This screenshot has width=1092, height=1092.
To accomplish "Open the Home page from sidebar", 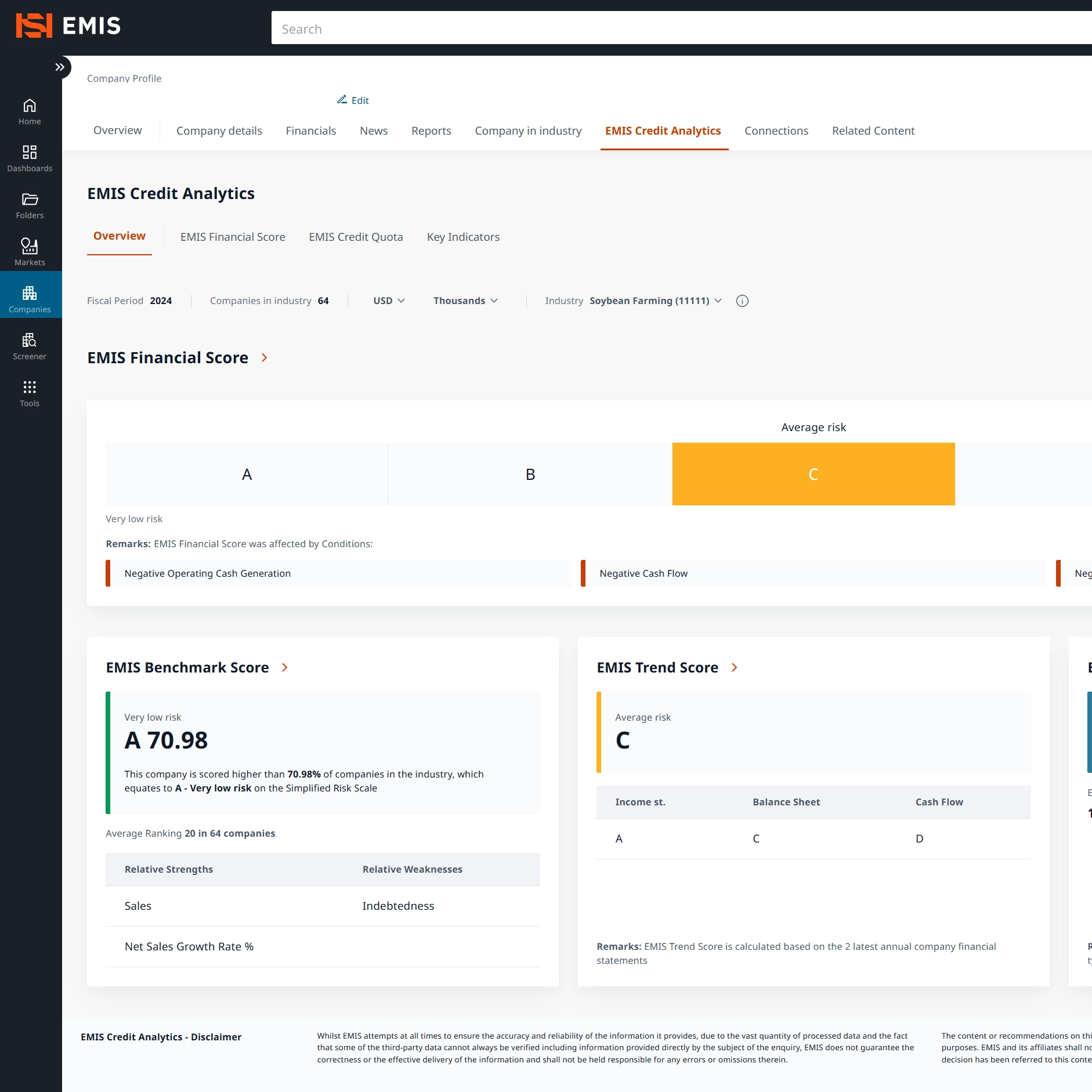I will 30,112.
